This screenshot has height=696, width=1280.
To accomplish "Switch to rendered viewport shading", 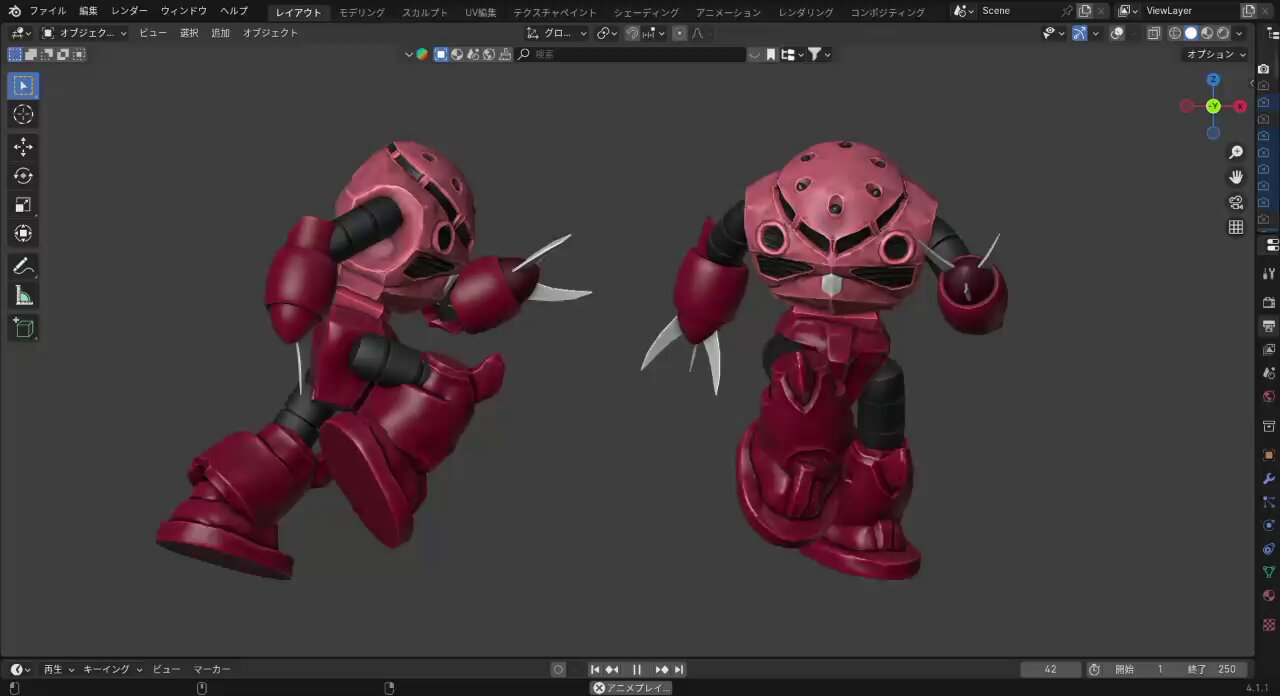I will click(x=1223, y=33).
